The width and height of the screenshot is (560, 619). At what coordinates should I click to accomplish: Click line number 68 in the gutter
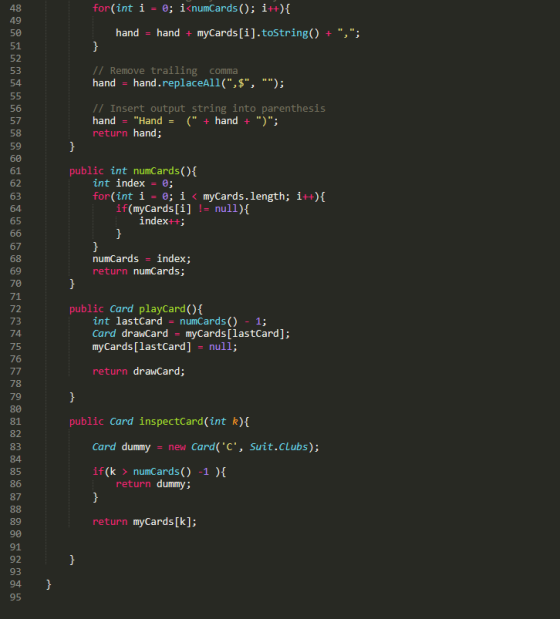(15, 259)
